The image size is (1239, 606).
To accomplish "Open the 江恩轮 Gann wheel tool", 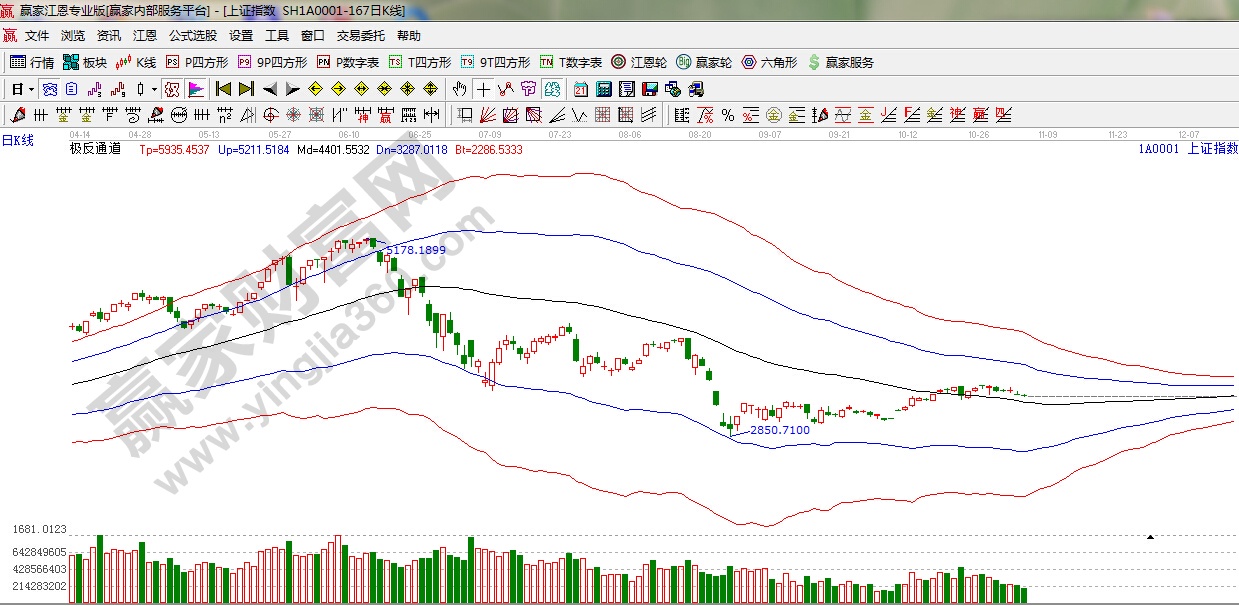I will point(639,62).
